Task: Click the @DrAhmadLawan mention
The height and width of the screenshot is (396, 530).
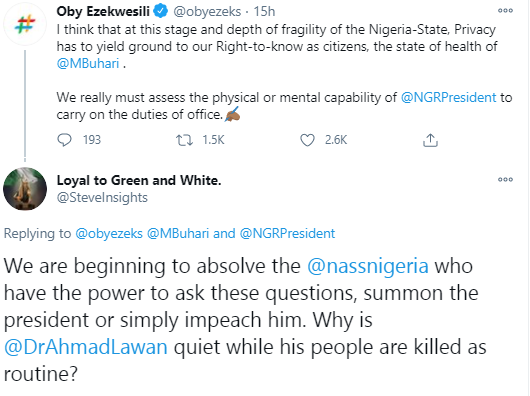Action: click(x=86, y=347)
